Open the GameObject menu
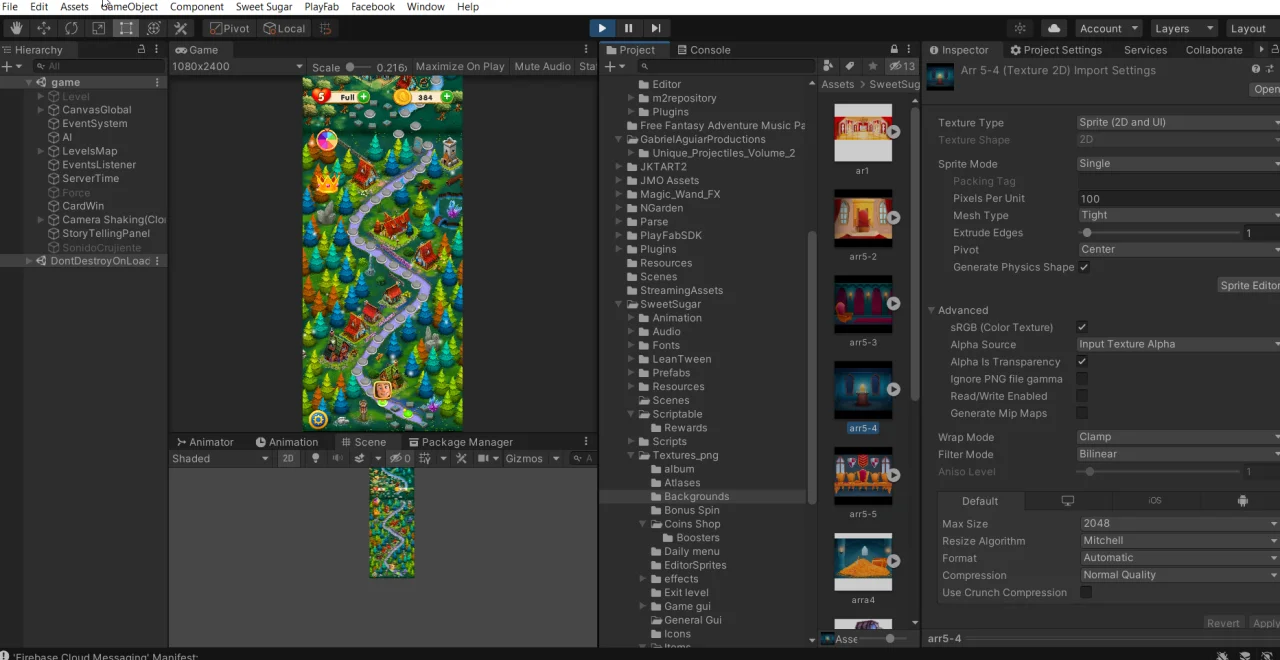 [x=130, y=7]
